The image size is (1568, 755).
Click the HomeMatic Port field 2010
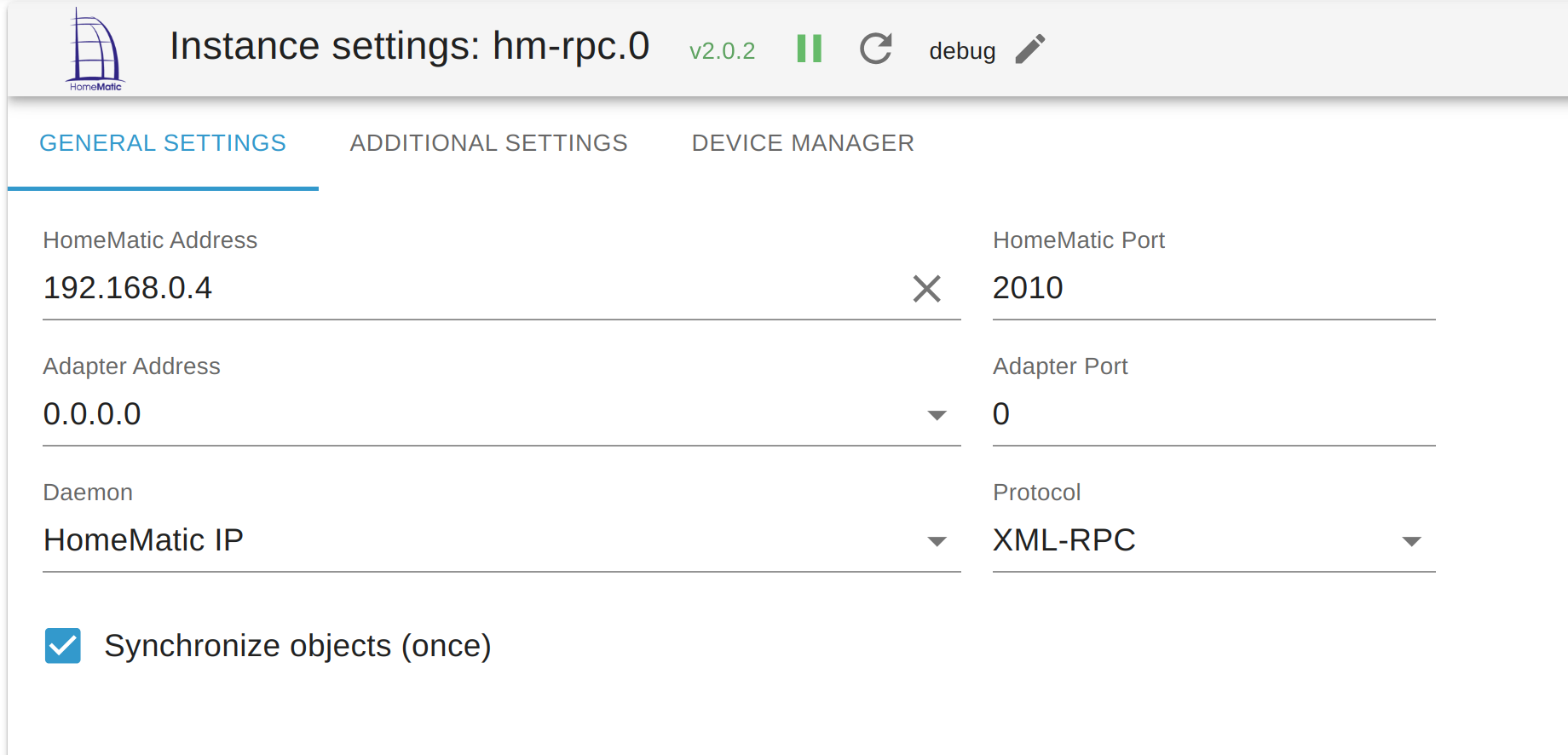pyautogui.click(x=1213, y=288)
